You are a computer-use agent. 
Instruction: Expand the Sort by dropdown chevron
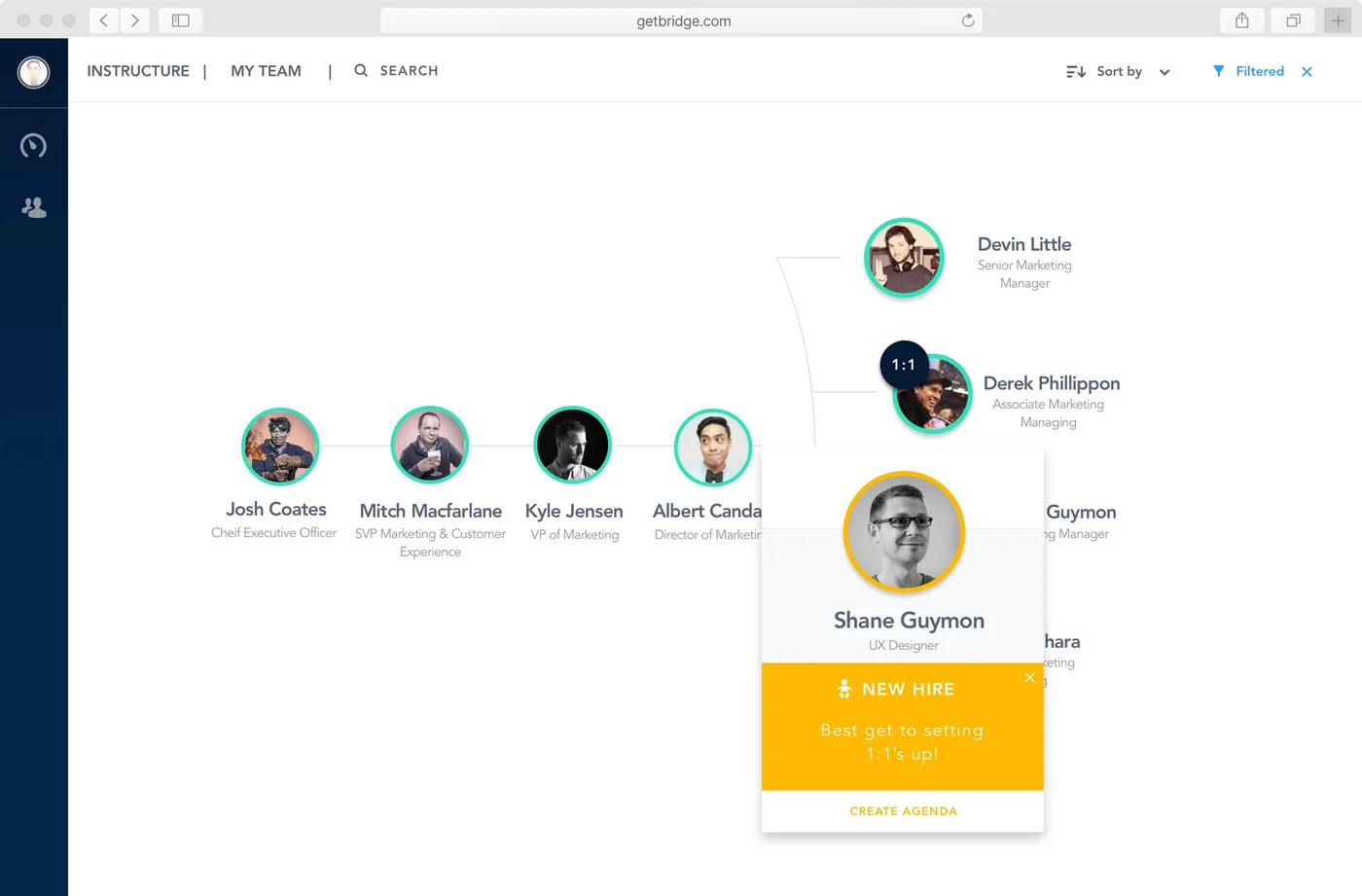1165,72
